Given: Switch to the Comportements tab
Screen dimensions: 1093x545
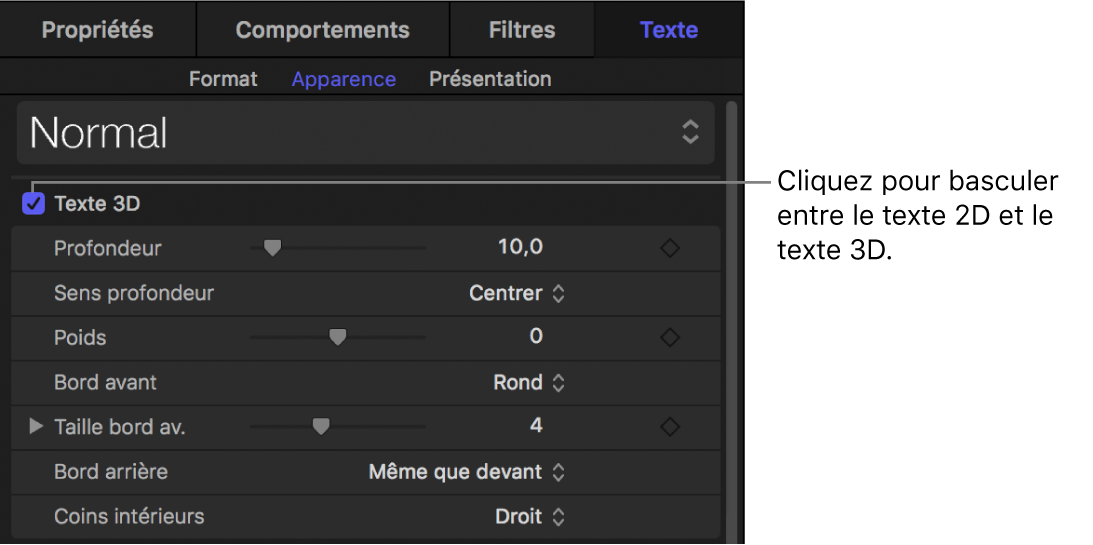Looking at the screenshot, I should point(322,30).
